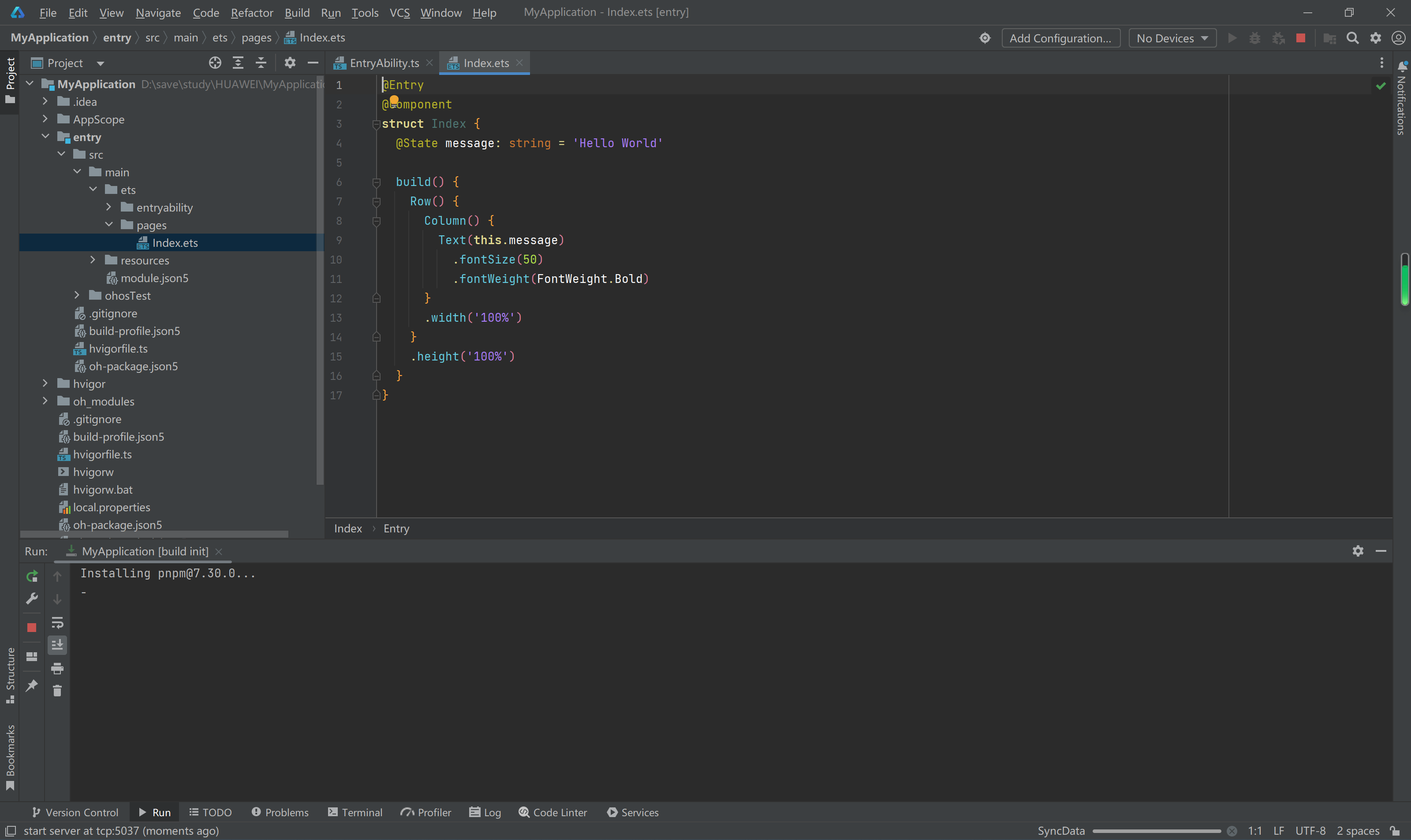
Task: Toggle Soft-Wrap in Run console
Action: click(x=57, y=623)
